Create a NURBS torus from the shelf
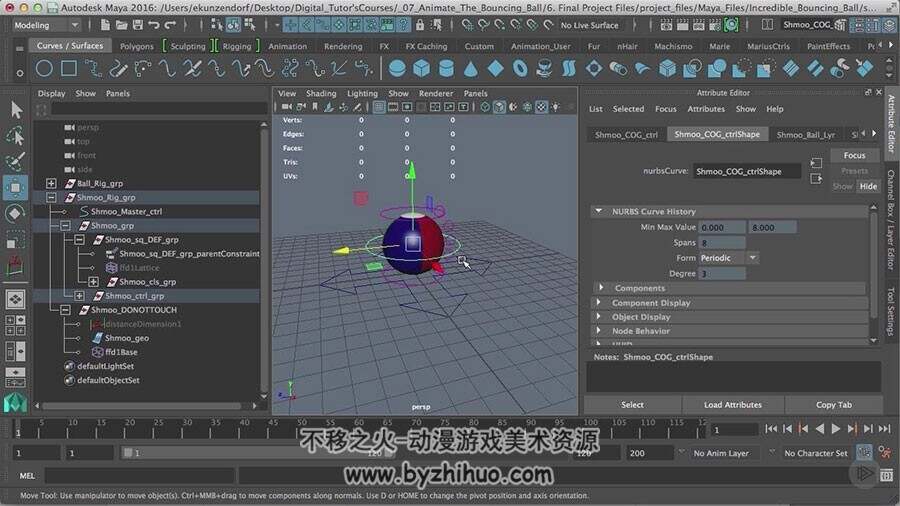This screenshot has width=900, height=506. click(x=520, y=68)
